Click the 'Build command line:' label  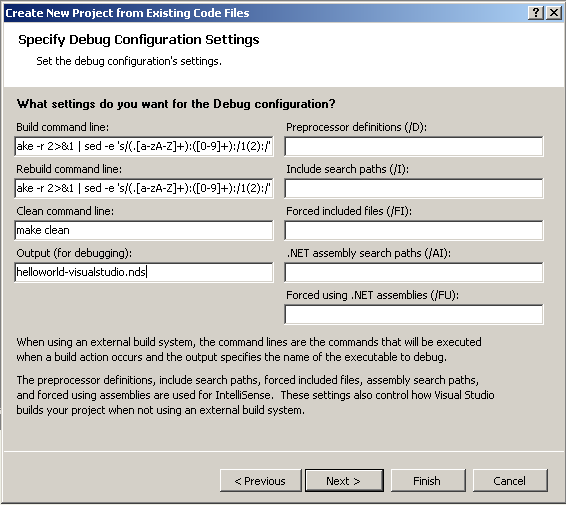click(x=62, y=127)
